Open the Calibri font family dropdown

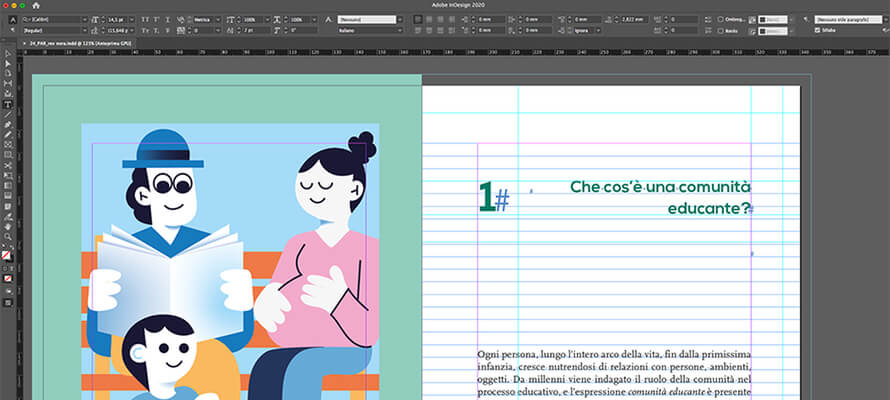[x=84, y=19]
